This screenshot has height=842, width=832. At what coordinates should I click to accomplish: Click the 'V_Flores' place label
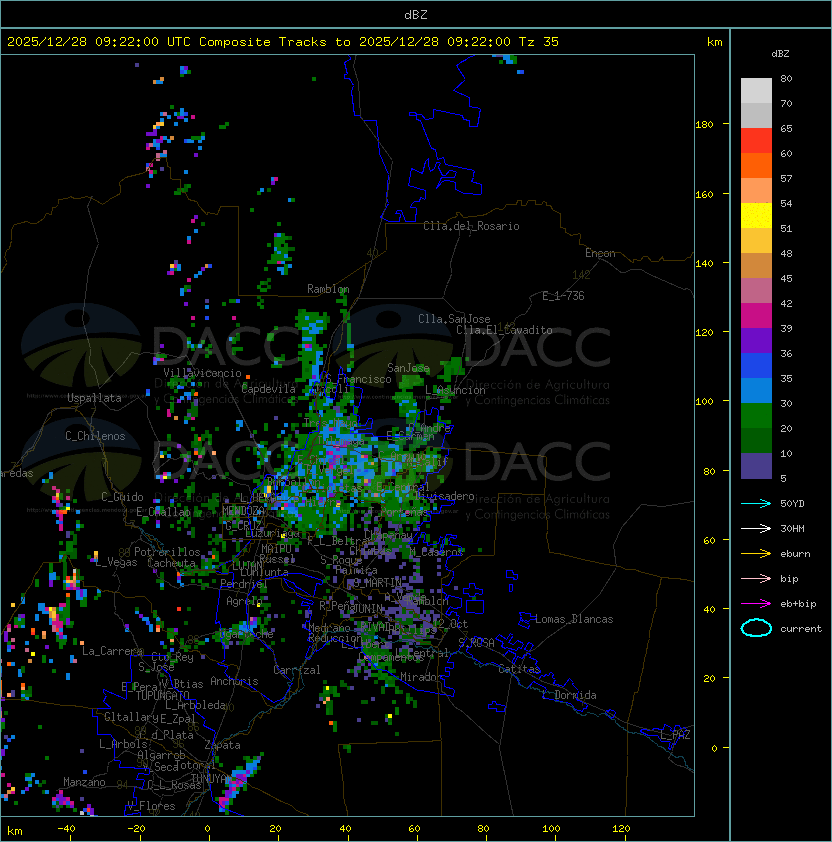pos(151,807)
